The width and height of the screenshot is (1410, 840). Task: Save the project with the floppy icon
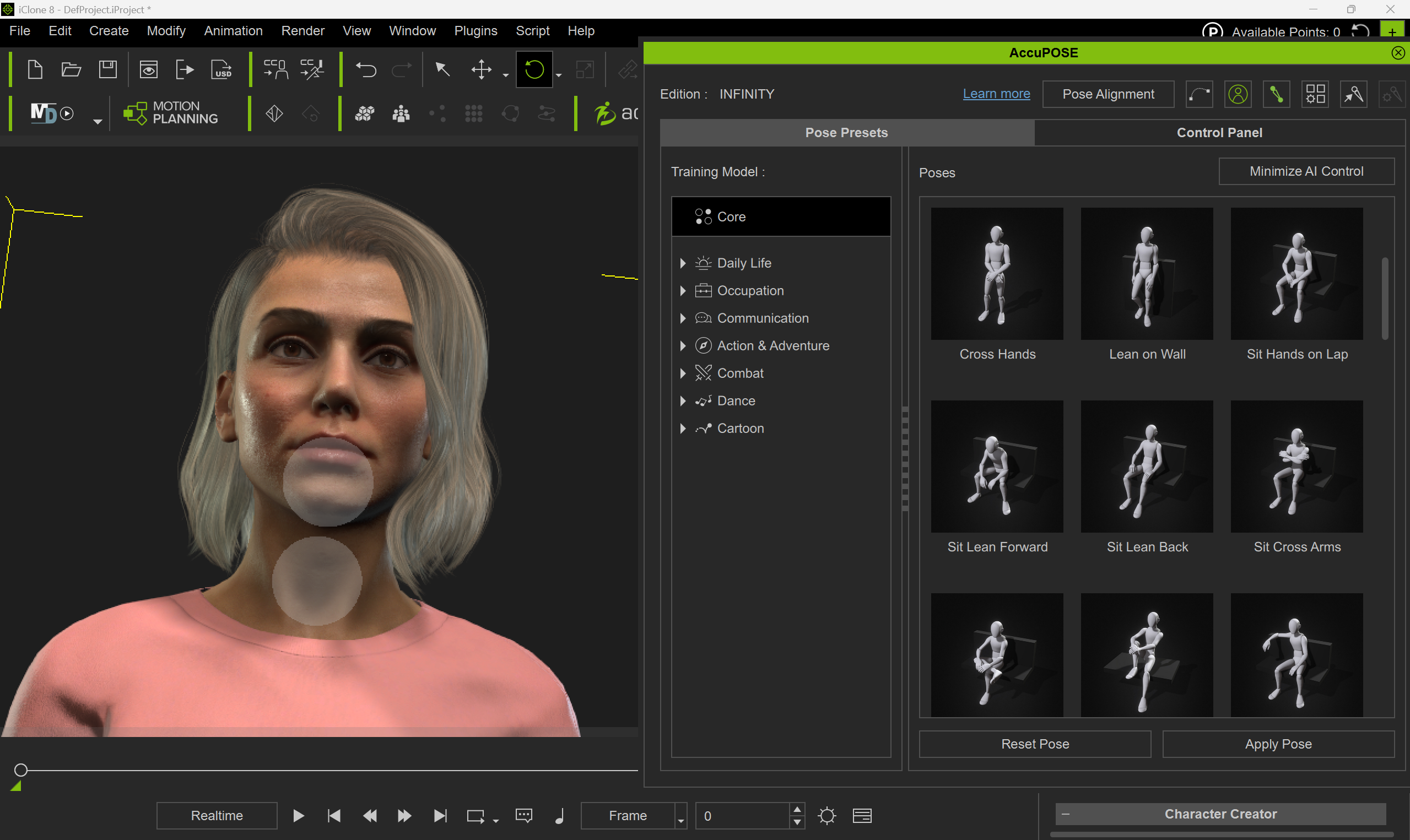tap(107, 69)
